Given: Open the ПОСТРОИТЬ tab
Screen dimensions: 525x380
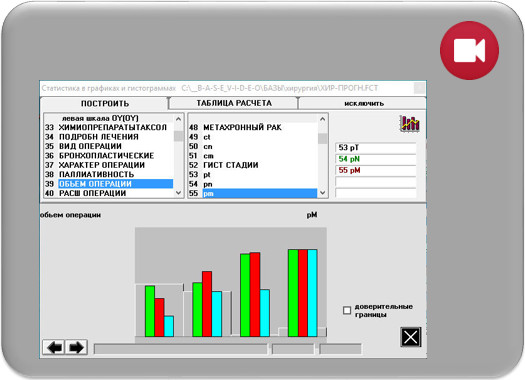Looking at the screenshot, I should [x=104, y=103].
